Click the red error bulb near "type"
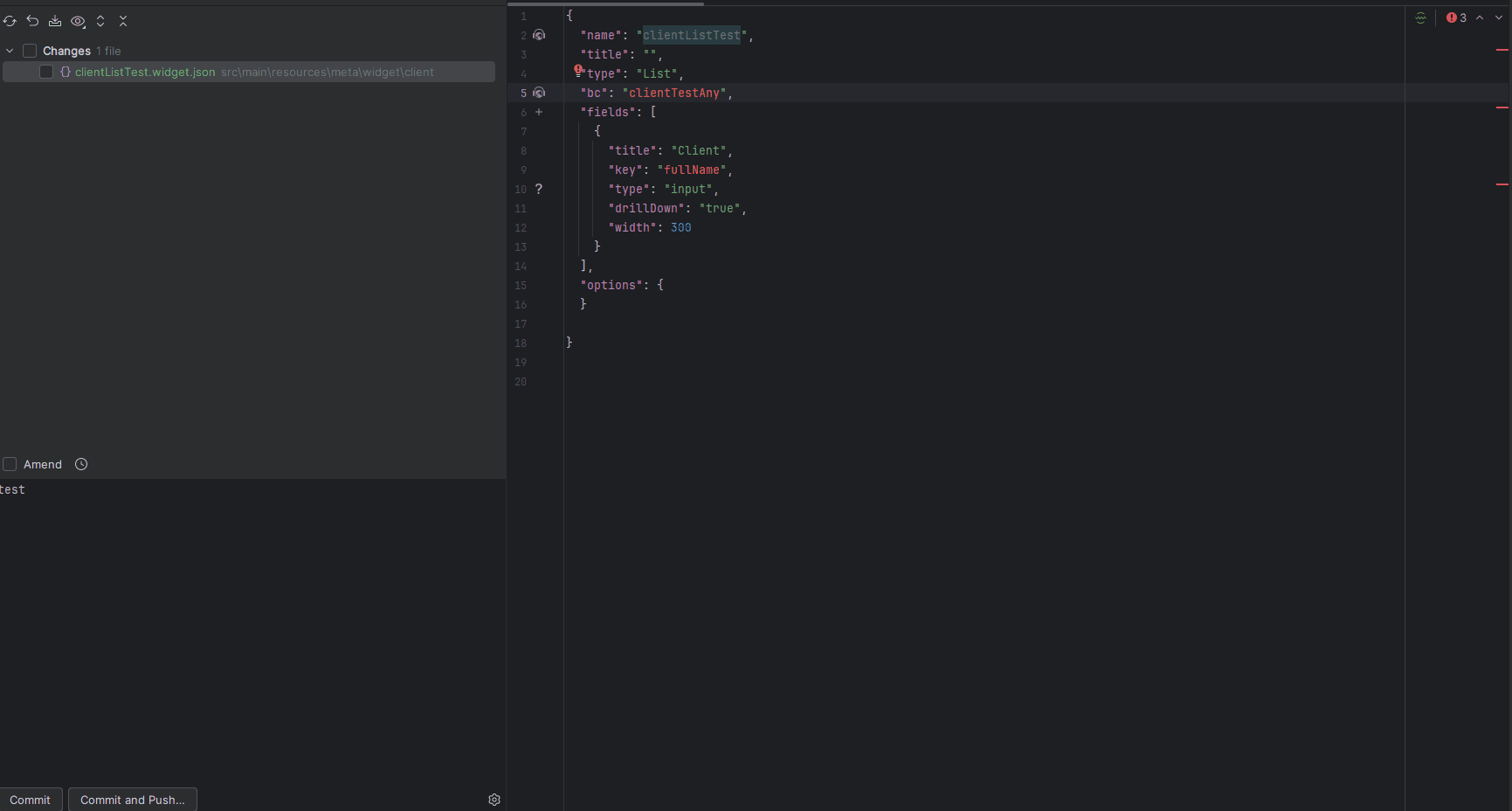Screen dimensions: 1512x811 tap(578, 70)
